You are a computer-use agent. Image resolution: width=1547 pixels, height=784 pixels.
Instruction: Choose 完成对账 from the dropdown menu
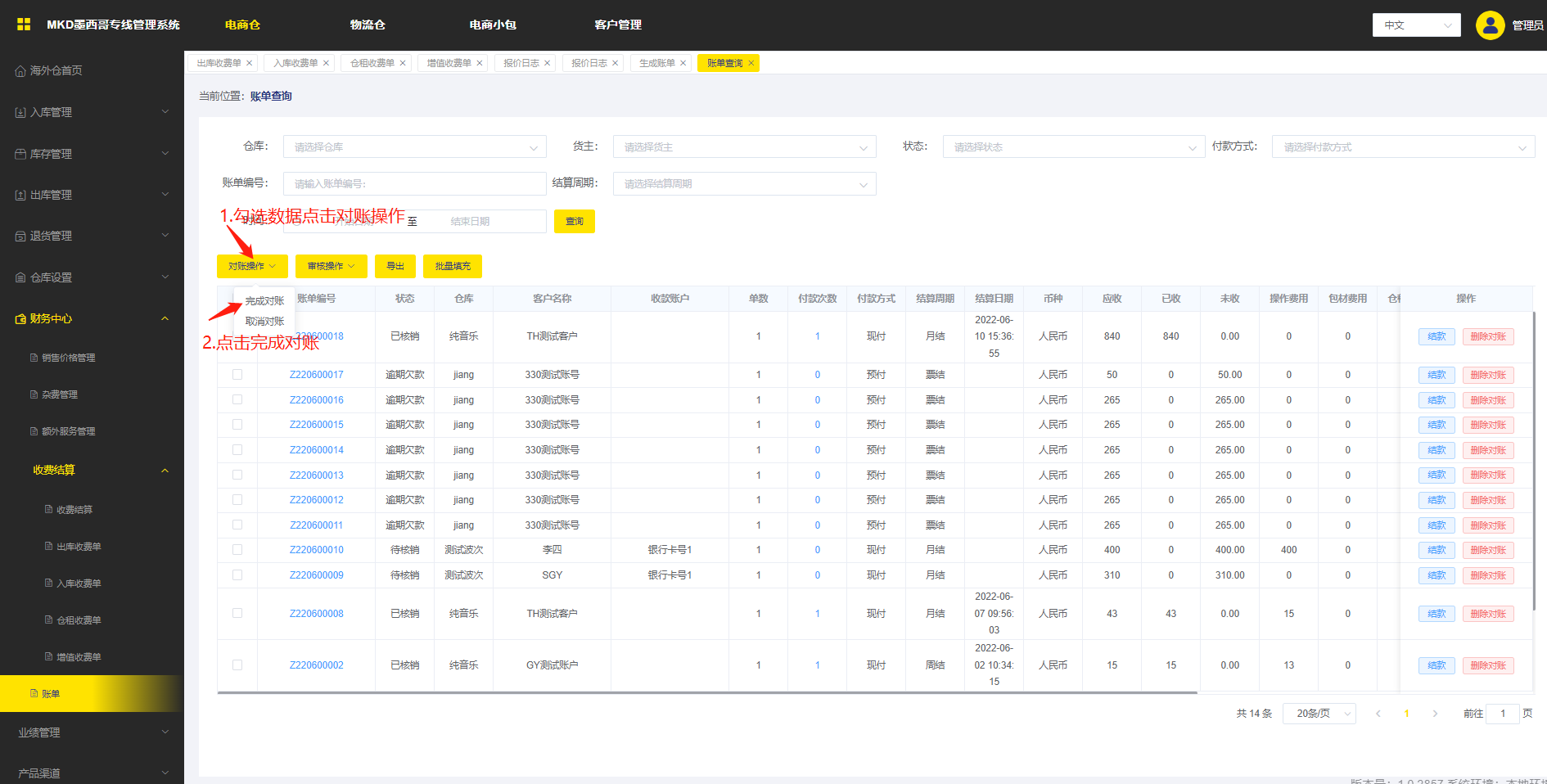point(264,301)
